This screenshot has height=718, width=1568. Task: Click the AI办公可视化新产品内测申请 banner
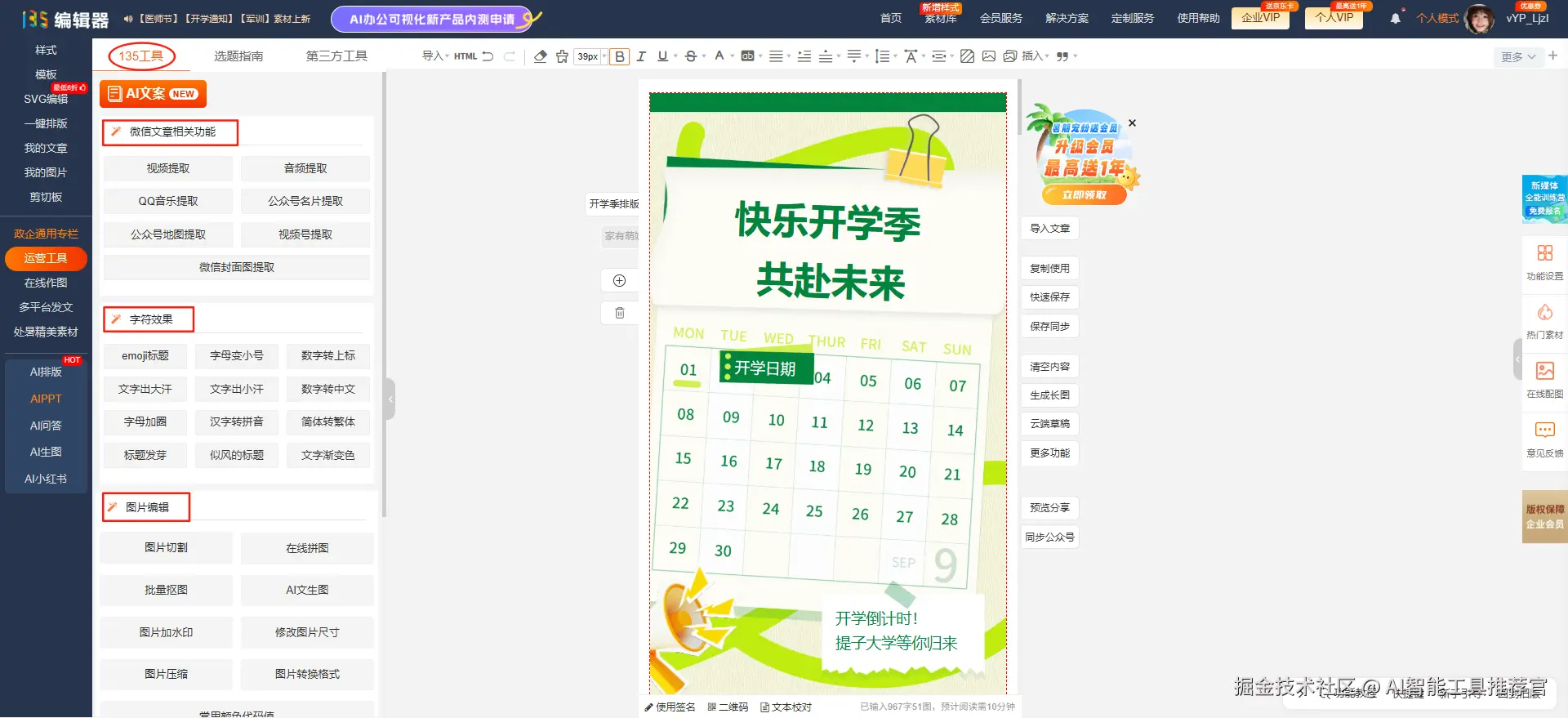click(432, 19)
